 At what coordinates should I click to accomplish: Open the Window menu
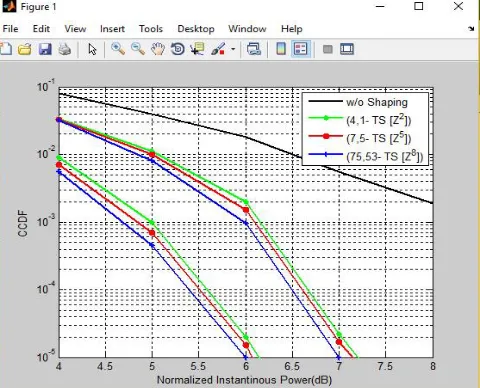coord(247,29)
